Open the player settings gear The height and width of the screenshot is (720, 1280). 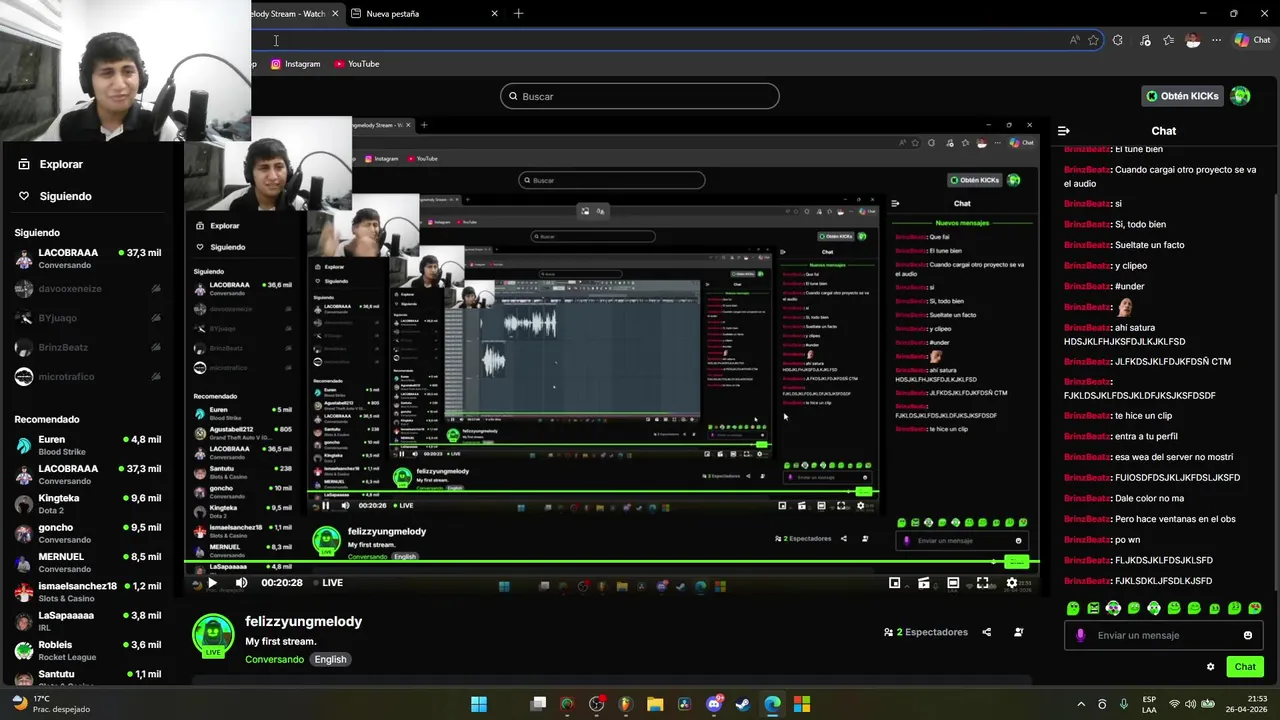click(1012, 583)
